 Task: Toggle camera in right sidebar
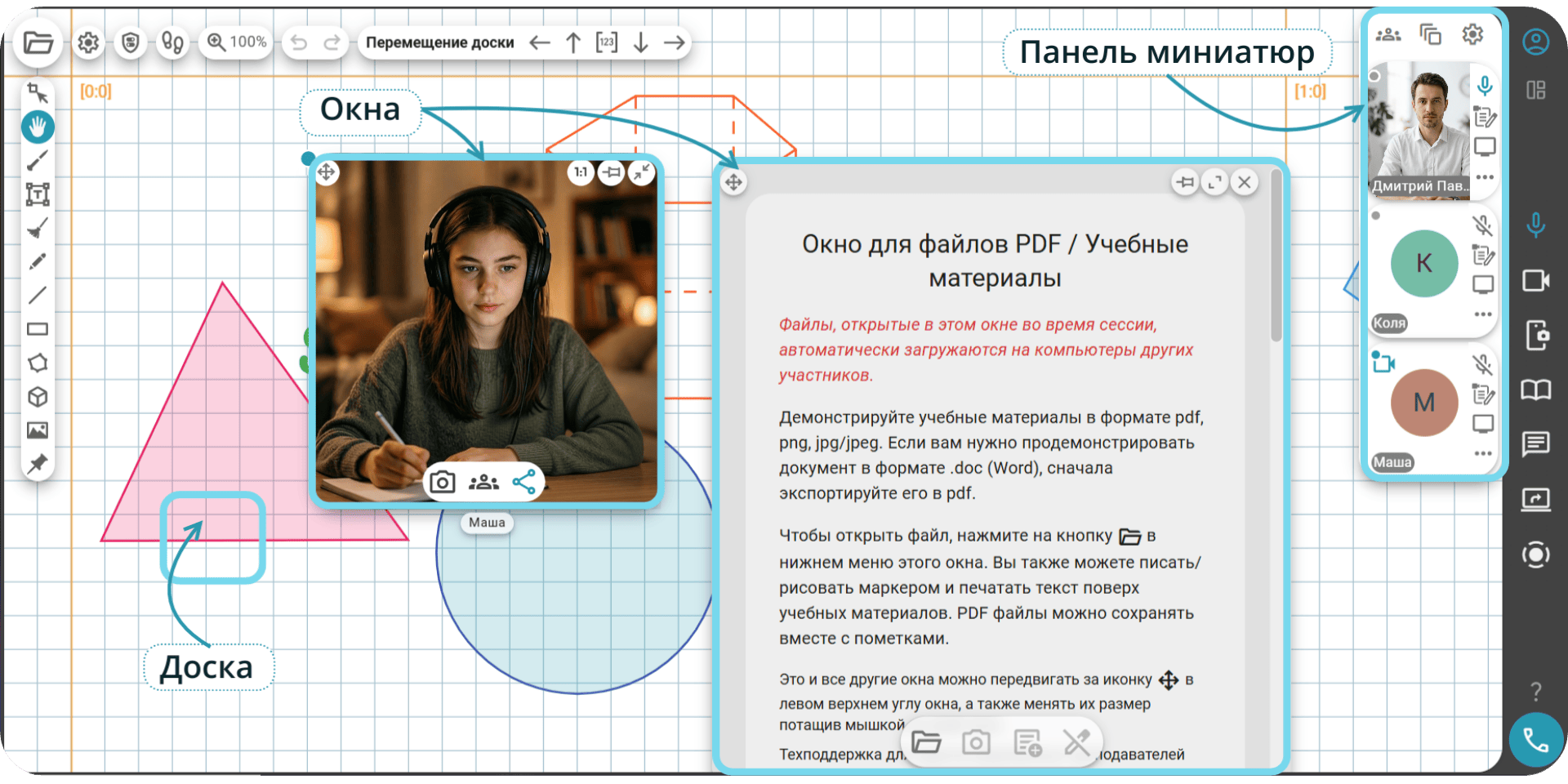1536,281
